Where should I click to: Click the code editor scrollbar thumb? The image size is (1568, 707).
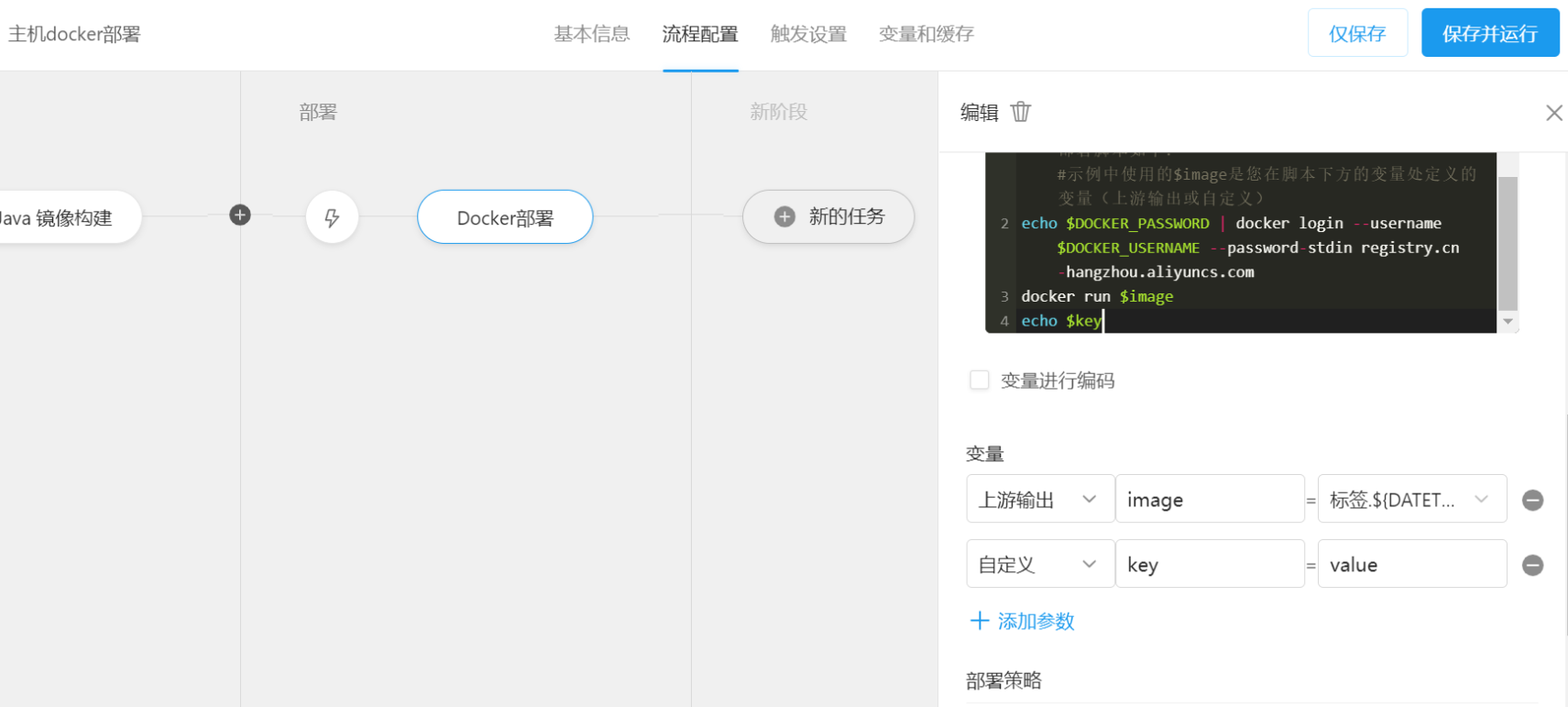pos(1508,243)
